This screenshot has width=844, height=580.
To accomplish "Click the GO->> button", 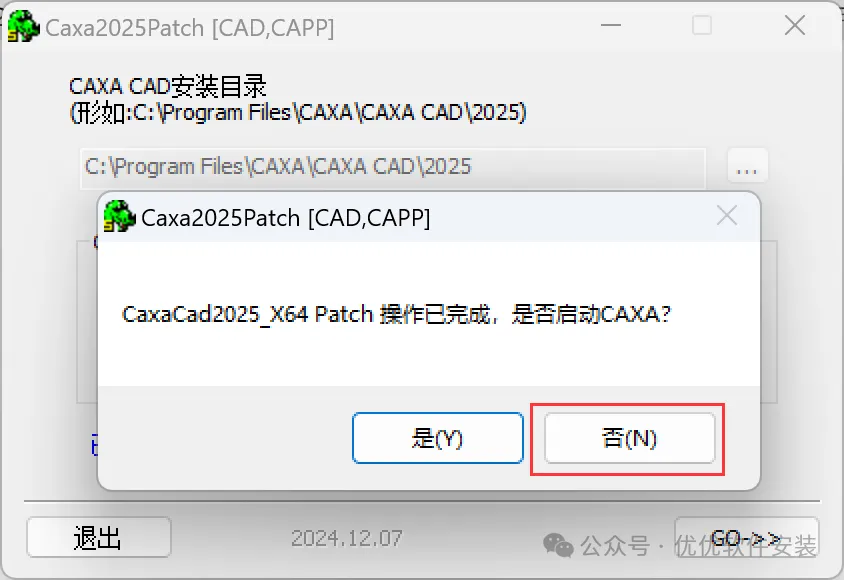I will tap(747, 537).
